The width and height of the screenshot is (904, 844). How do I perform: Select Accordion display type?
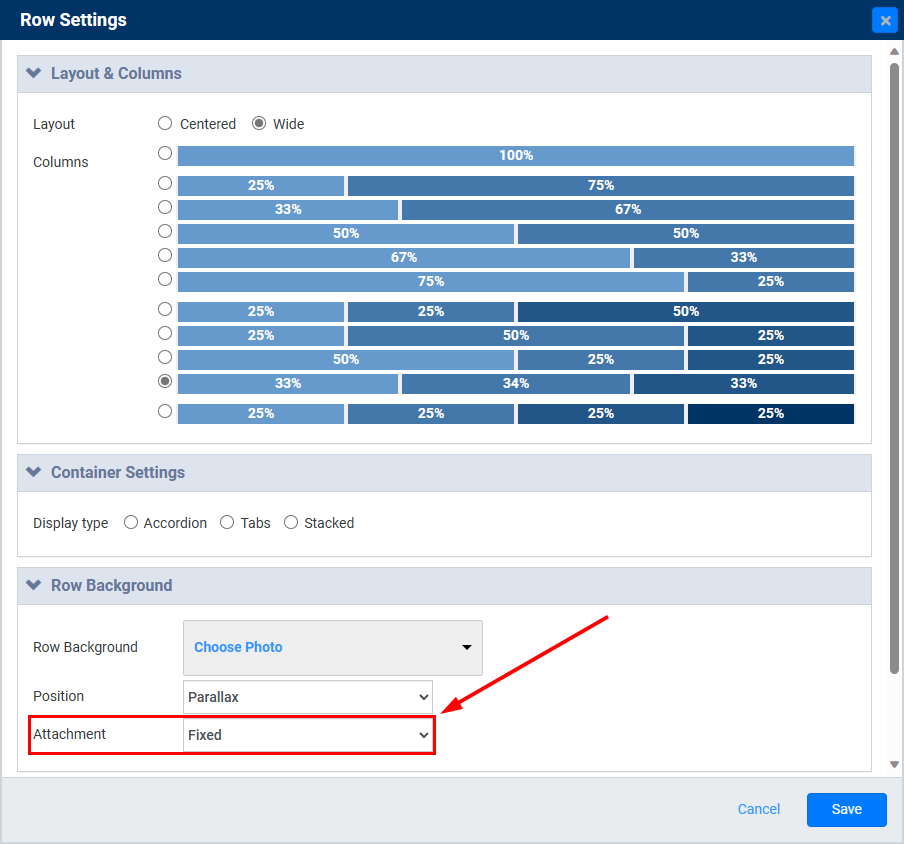(x=131, y=522)
